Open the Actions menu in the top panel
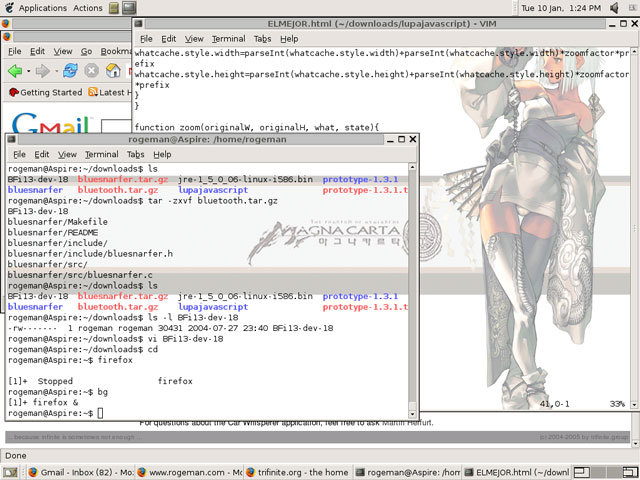 [87, 8]
